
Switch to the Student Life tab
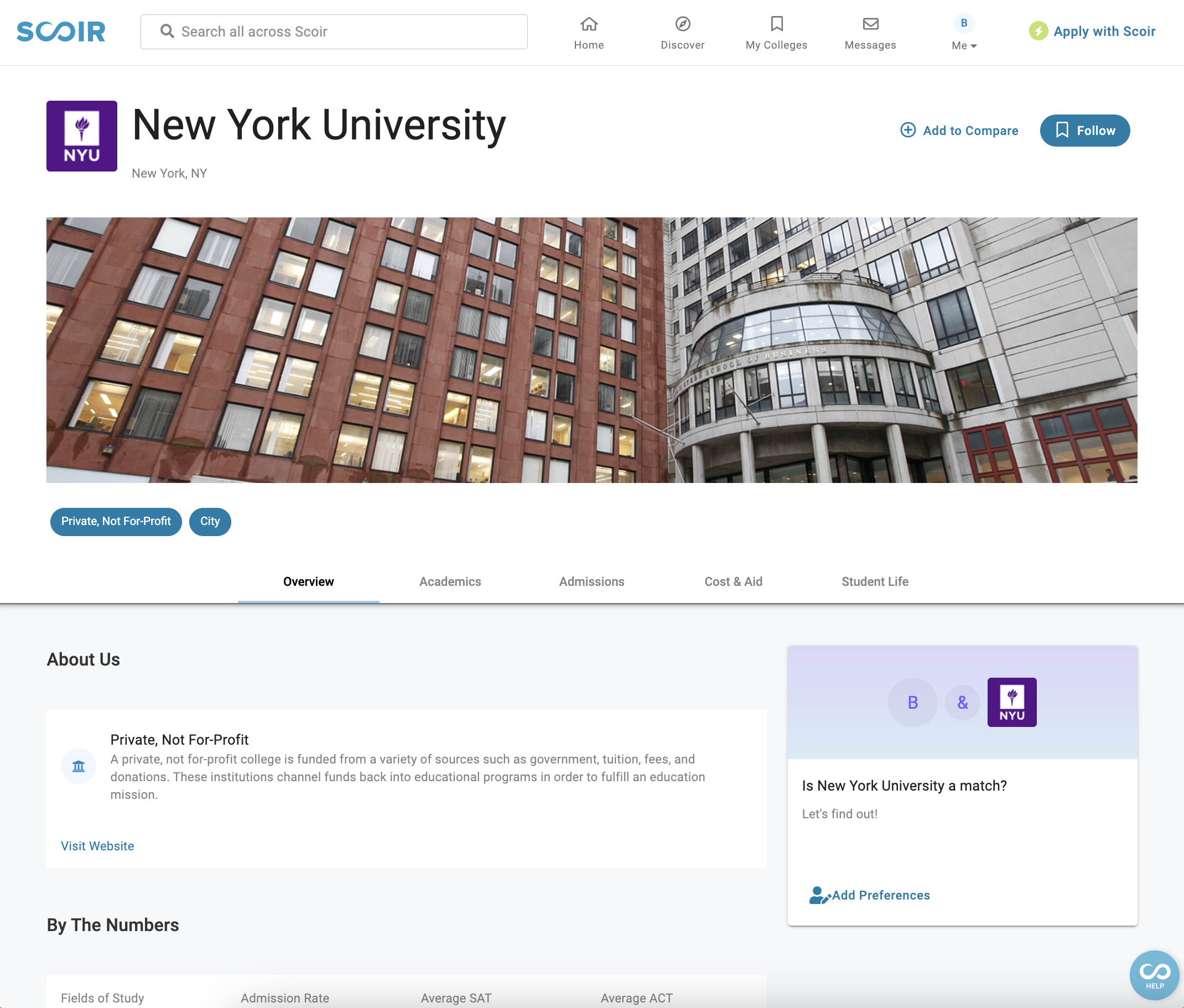coord(875,581)
